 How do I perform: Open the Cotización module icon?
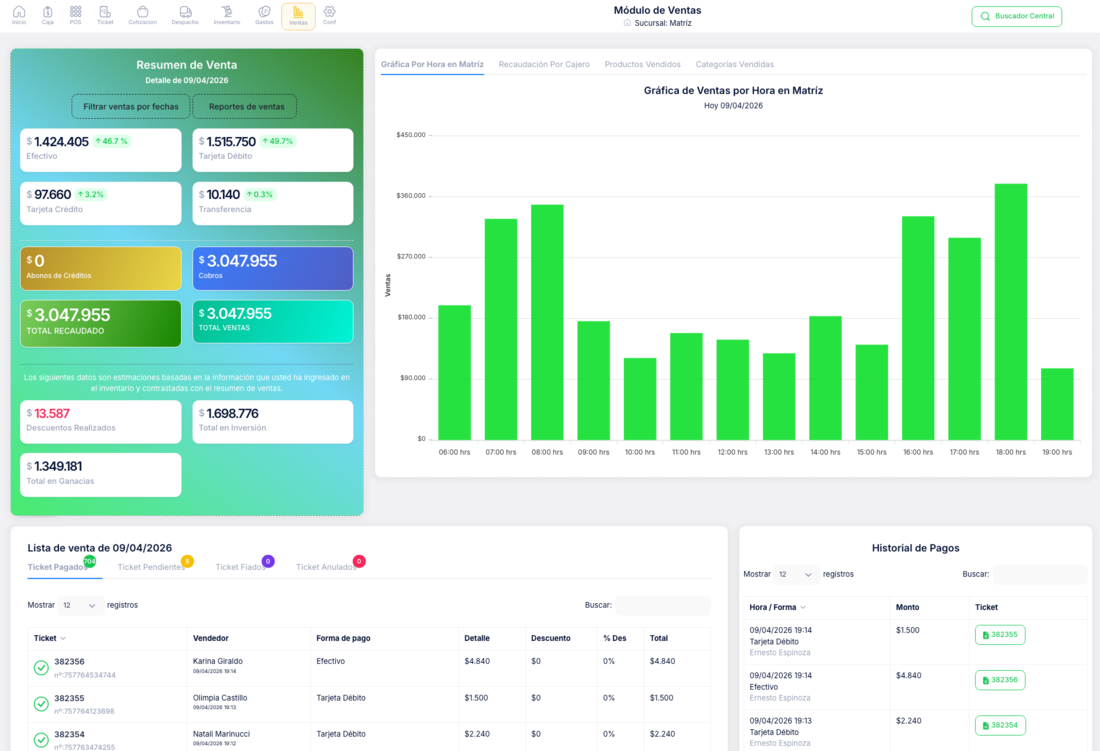[x=142, y=15]
